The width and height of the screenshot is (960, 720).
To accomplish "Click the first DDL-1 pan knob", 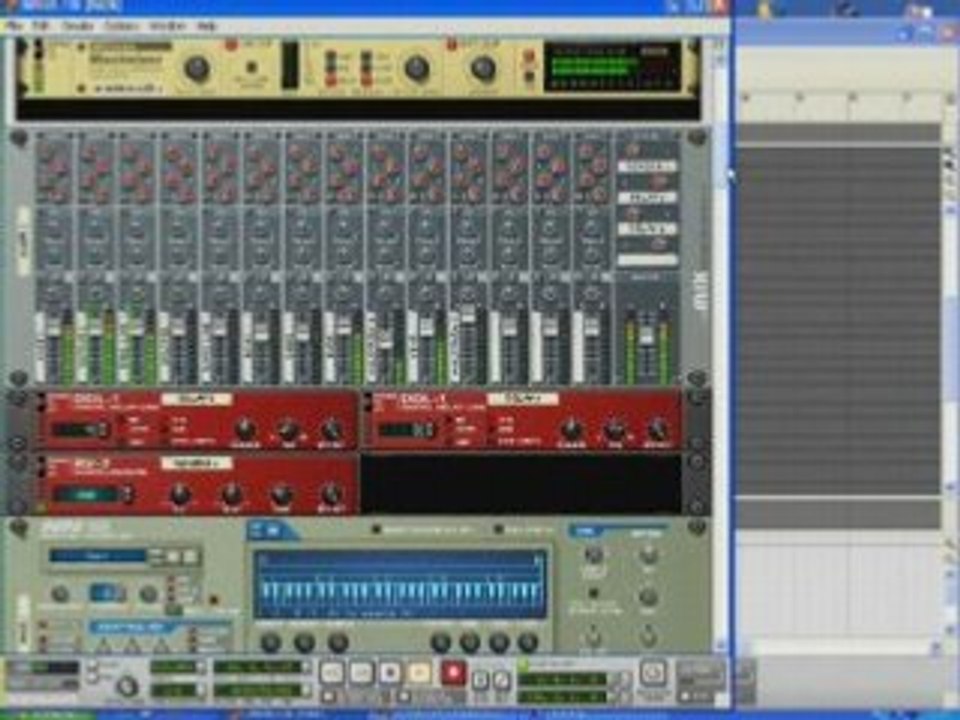I will [289, 430].
